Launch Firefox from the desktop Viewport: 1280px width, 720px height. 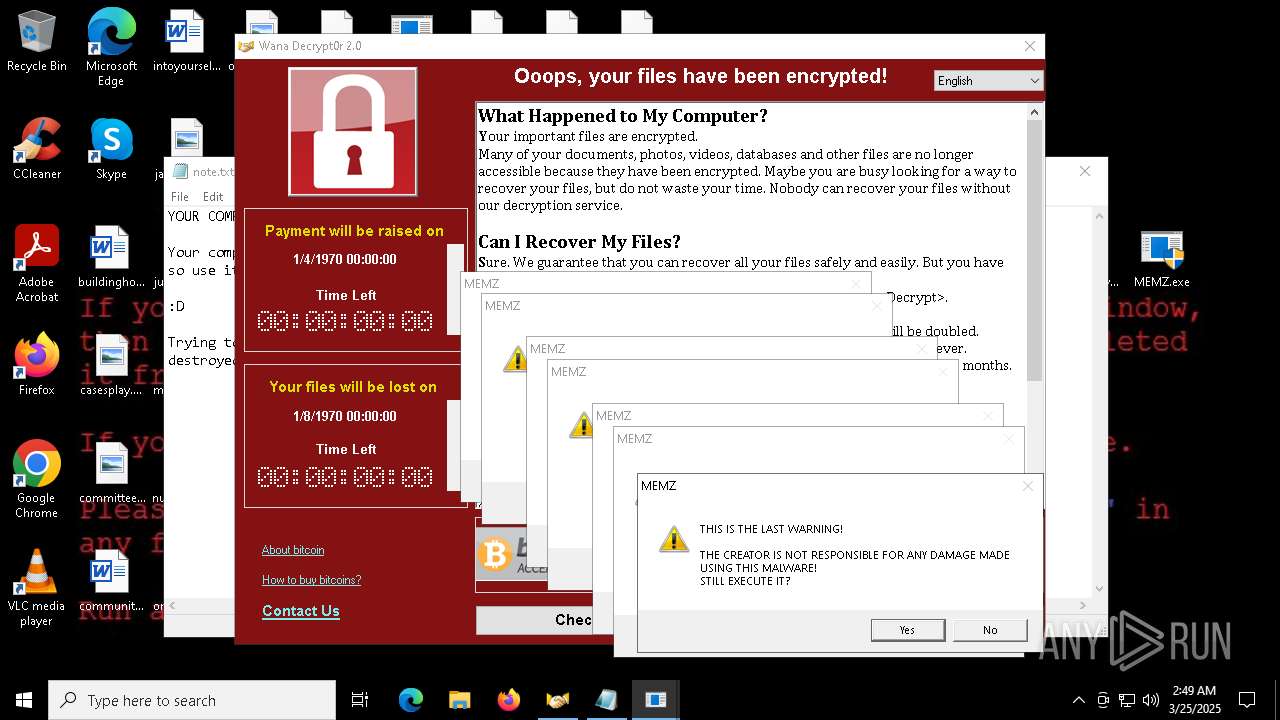tap(37, 365)
